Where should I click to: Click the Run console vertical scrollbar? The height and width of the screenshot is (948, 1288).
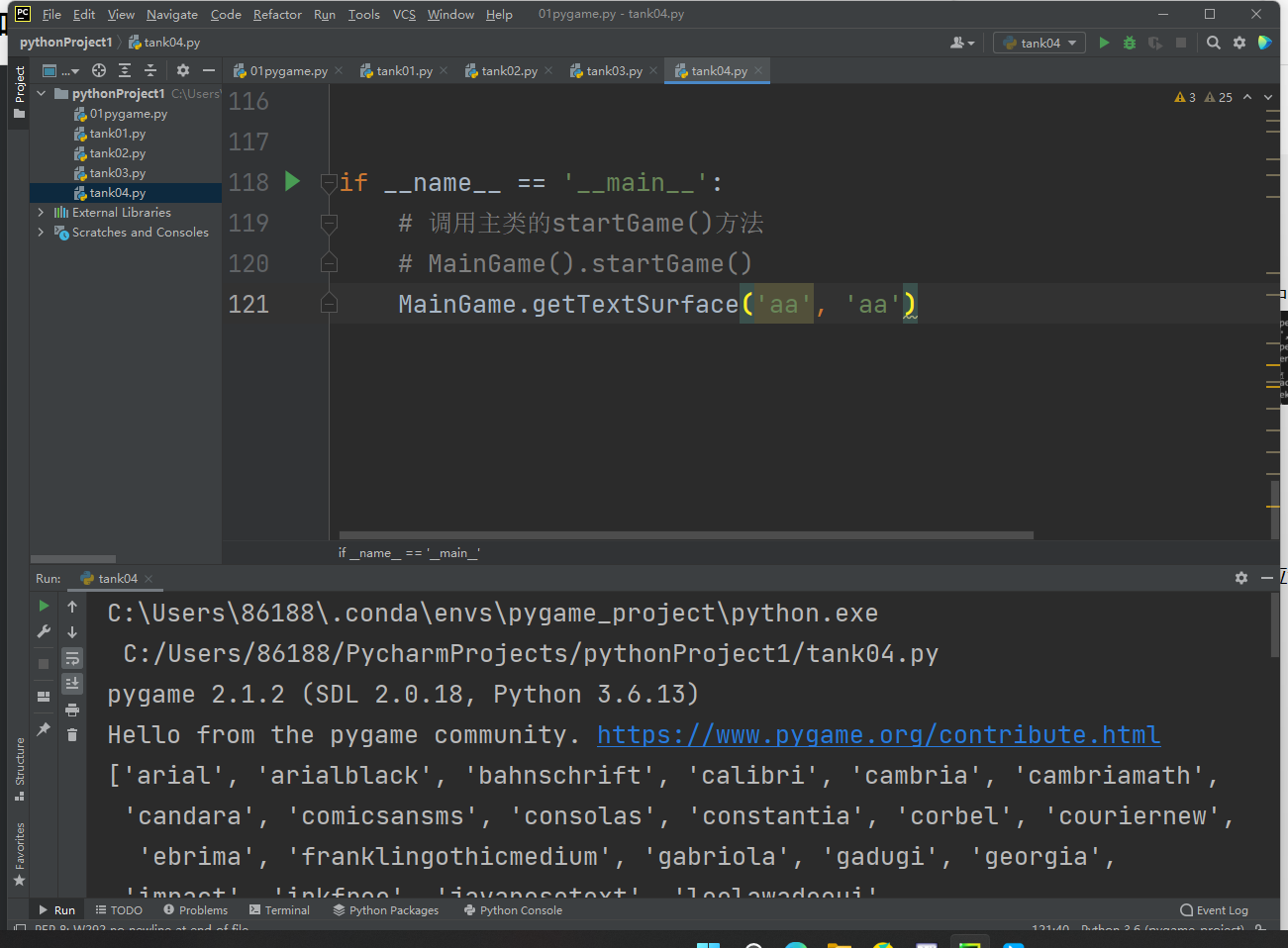1274,625
